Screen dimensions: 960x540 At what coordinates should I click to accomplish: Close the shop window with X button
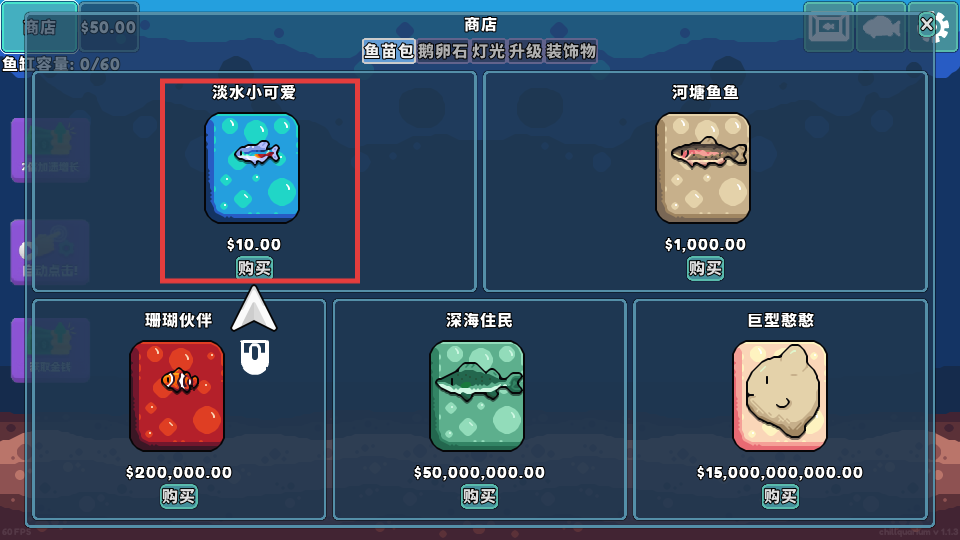tap(926, 24)
